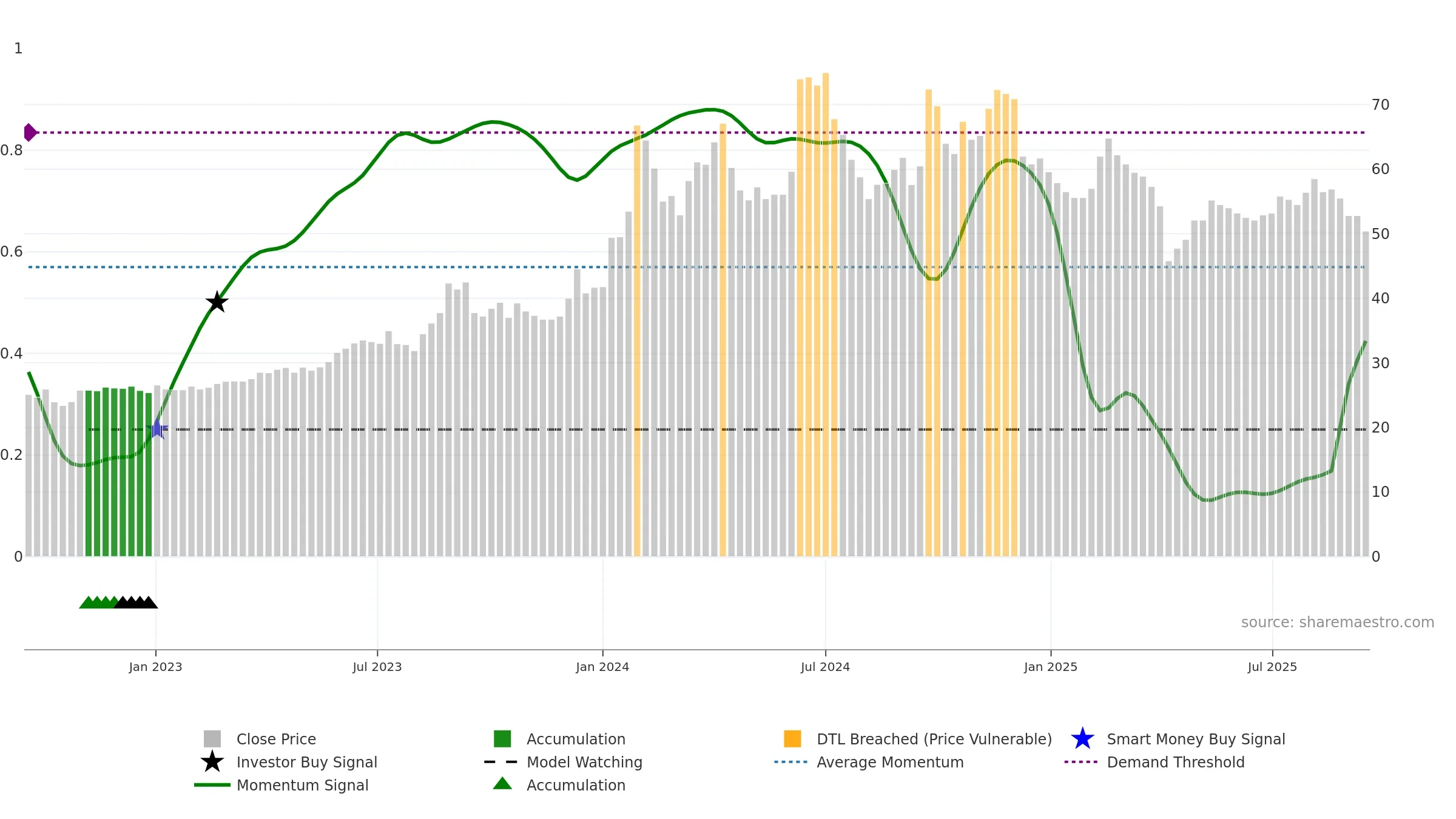Click Demand Threshold purple dotted legend entry
The height and width of the screenshot is (819, 1456).
[x=1154, y=762]
